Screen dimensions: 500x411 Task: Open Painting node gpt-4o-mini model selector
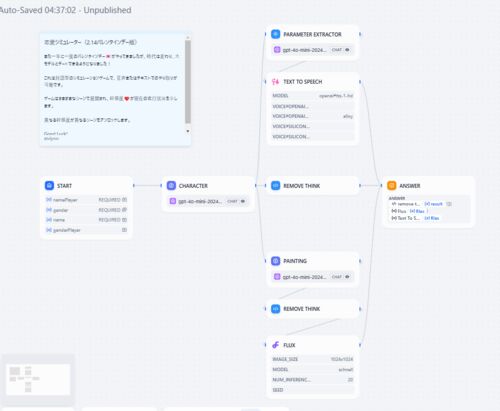coord(313,277)
